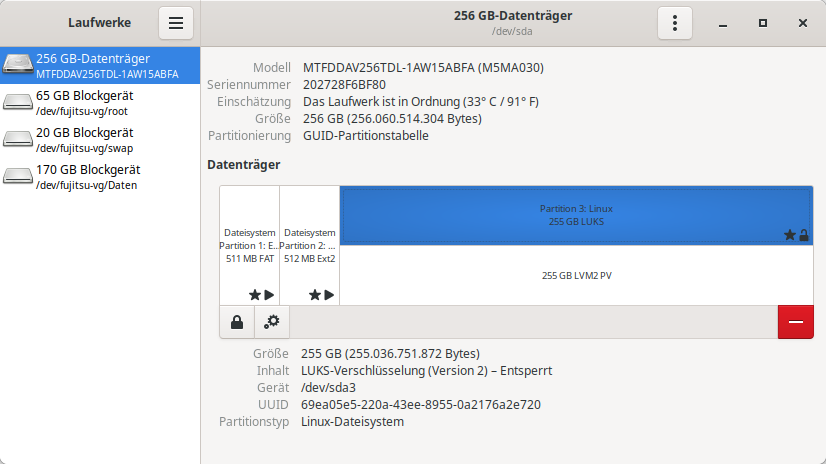Open the Laufwerke hamburger menu
826x464 pixels.
[x=175, y=23]
